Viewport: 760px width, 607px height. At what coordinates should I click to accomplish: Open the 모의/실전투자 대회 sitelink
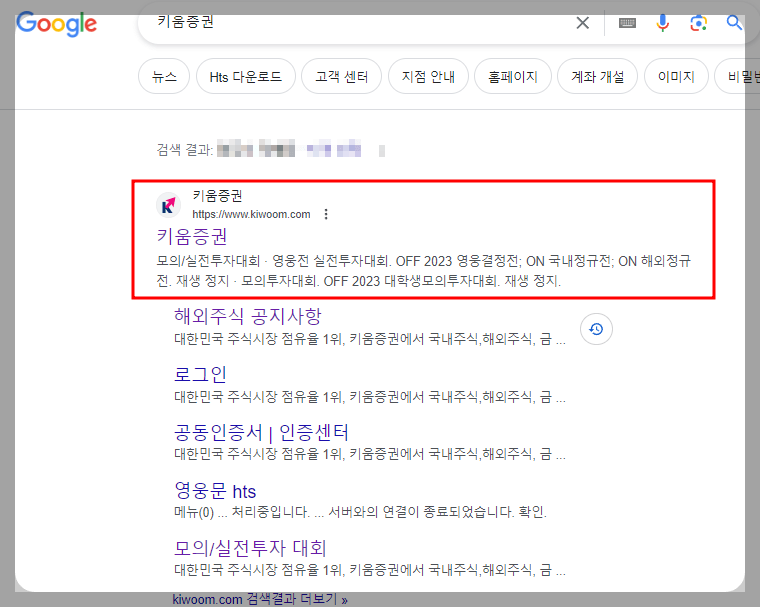(x=250, y=548)
